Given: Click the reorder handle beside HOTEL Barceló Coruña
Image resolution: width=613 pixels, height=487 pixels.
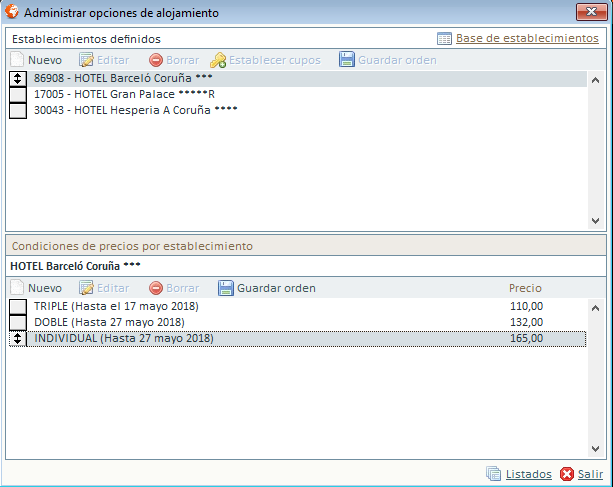Looking at the screenshot, I should [x=17, y=78].
